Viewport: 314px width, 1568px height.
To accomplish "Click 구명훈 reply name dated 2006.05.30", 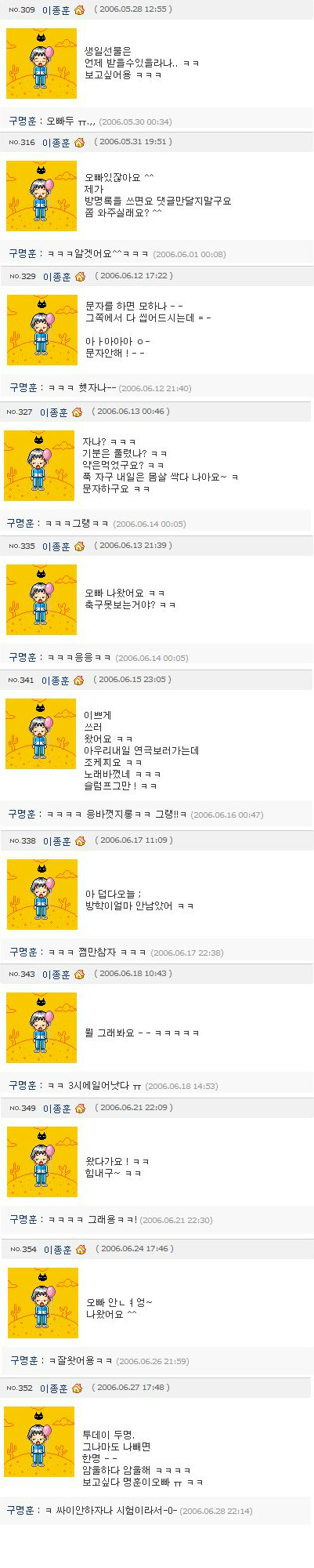I will pos(23,122).
